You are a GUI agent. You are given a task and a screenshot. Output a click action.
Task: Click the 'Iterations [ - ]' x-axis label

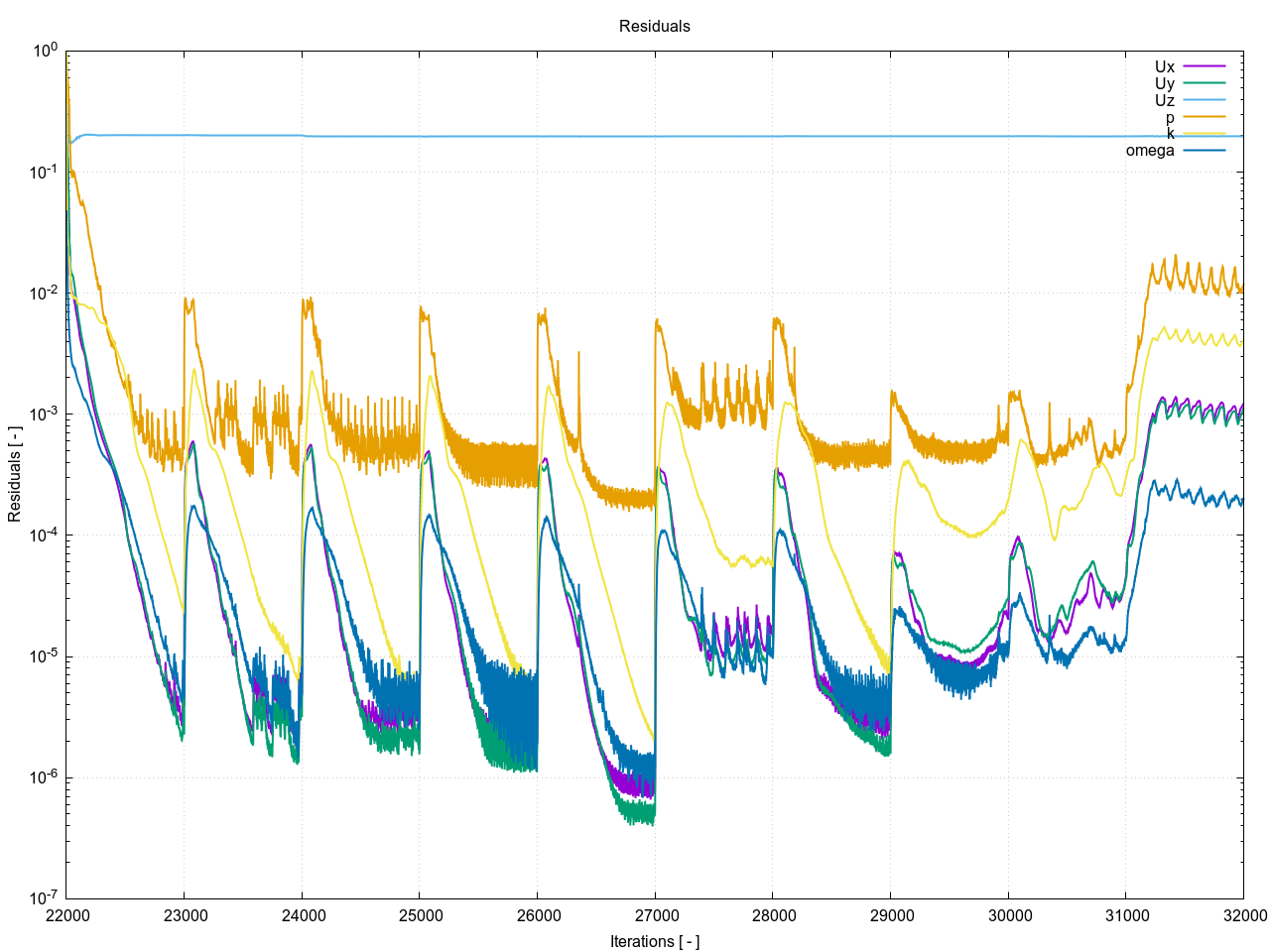coord(654,941)
